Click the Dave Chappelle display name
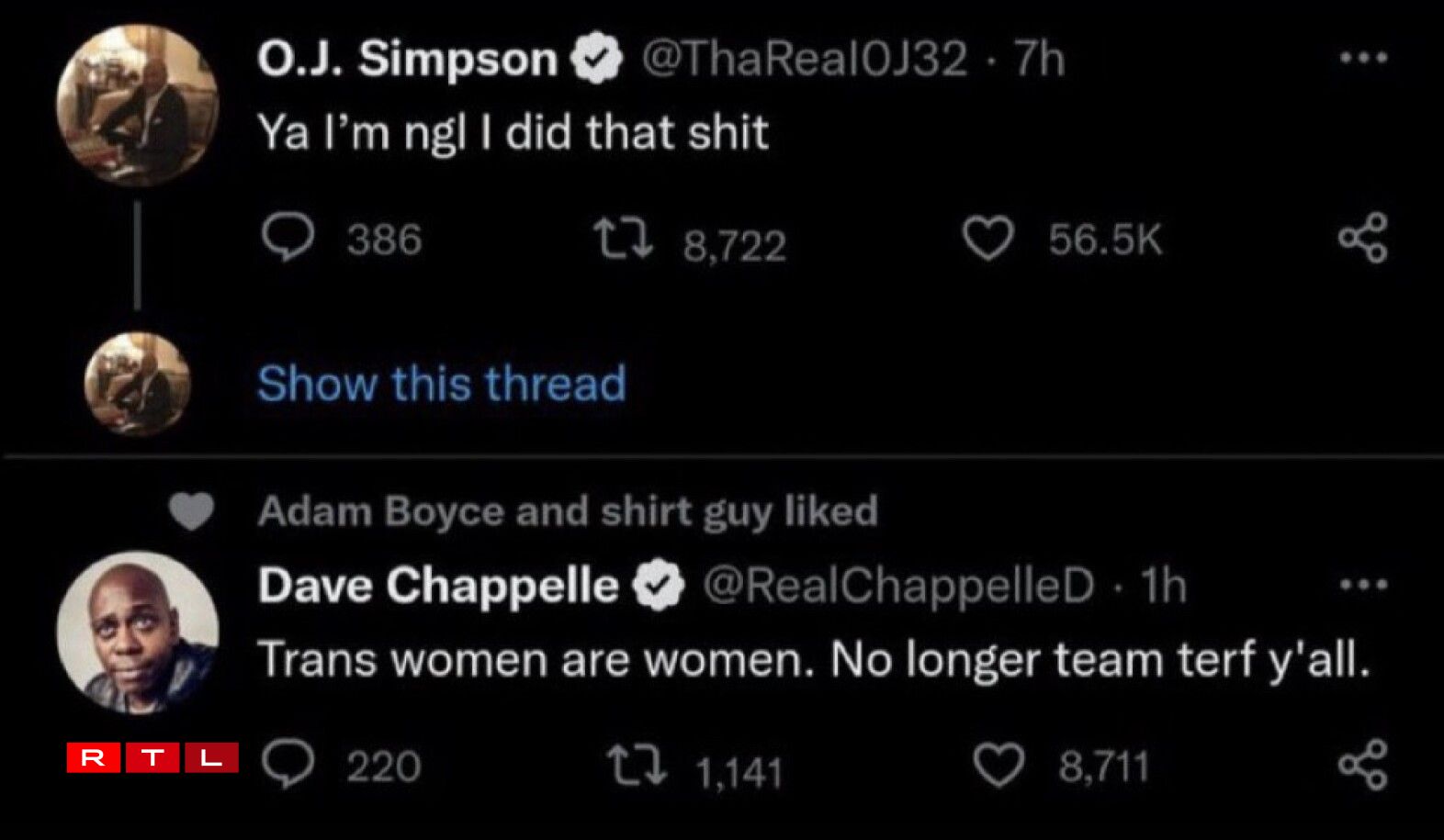Image resolution: width=1444 pixels, height=840 pixels. (x=437, y=586)
